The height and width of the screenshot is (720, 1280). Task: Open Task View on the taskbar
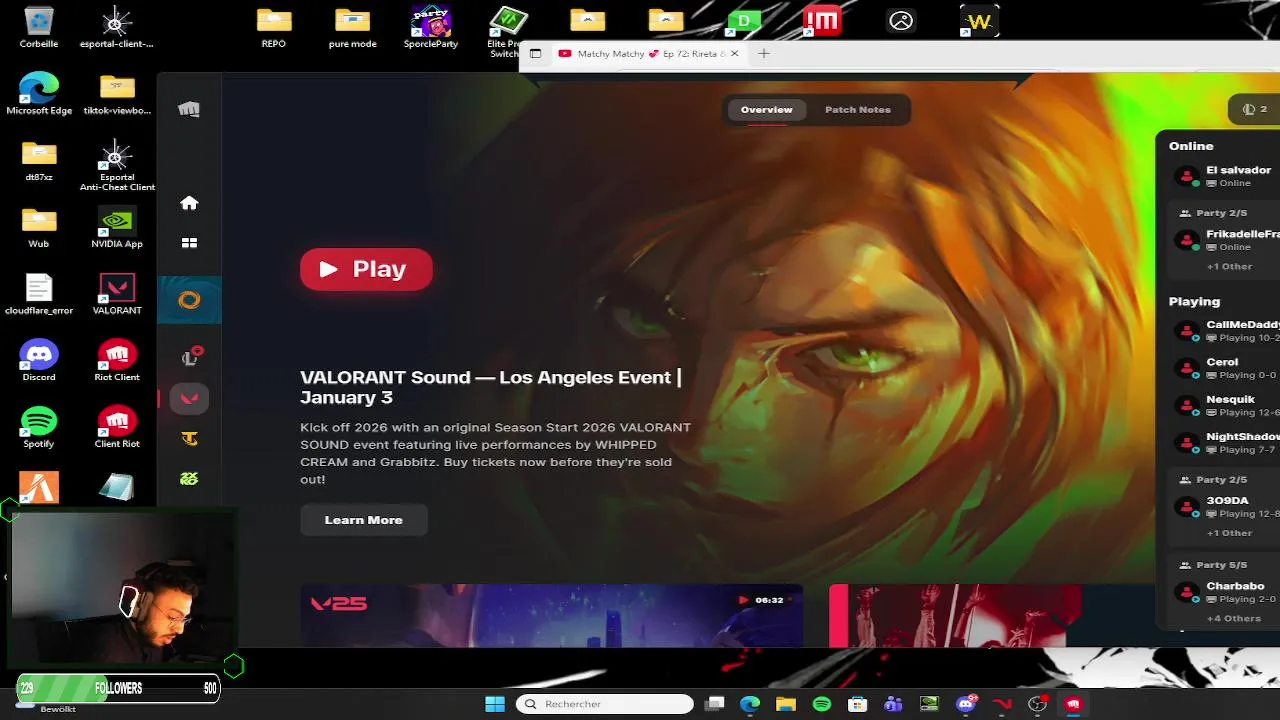tap(714, 704)
